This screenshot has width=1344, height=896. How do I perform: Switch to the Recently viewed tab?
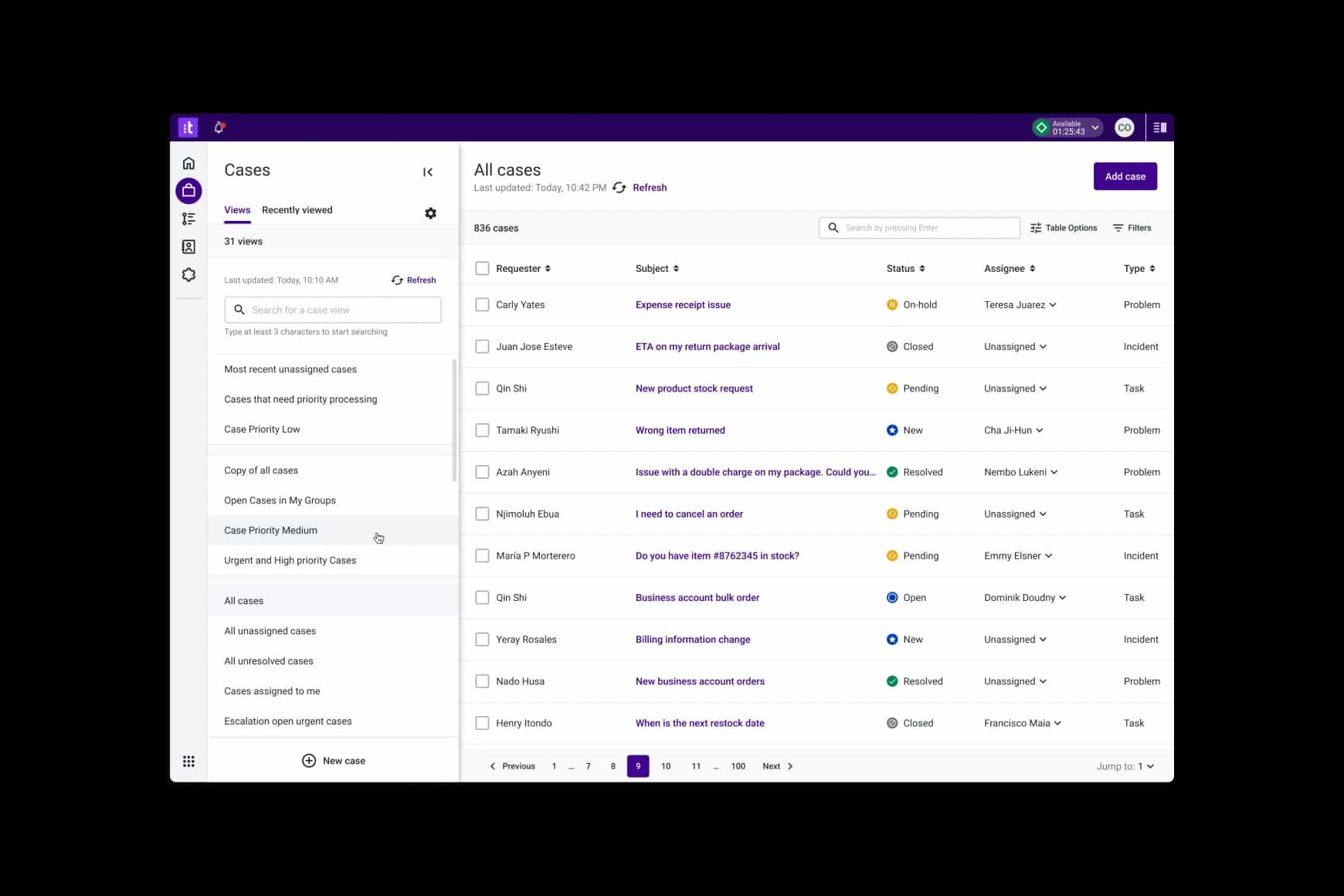[x=297, y=210]
